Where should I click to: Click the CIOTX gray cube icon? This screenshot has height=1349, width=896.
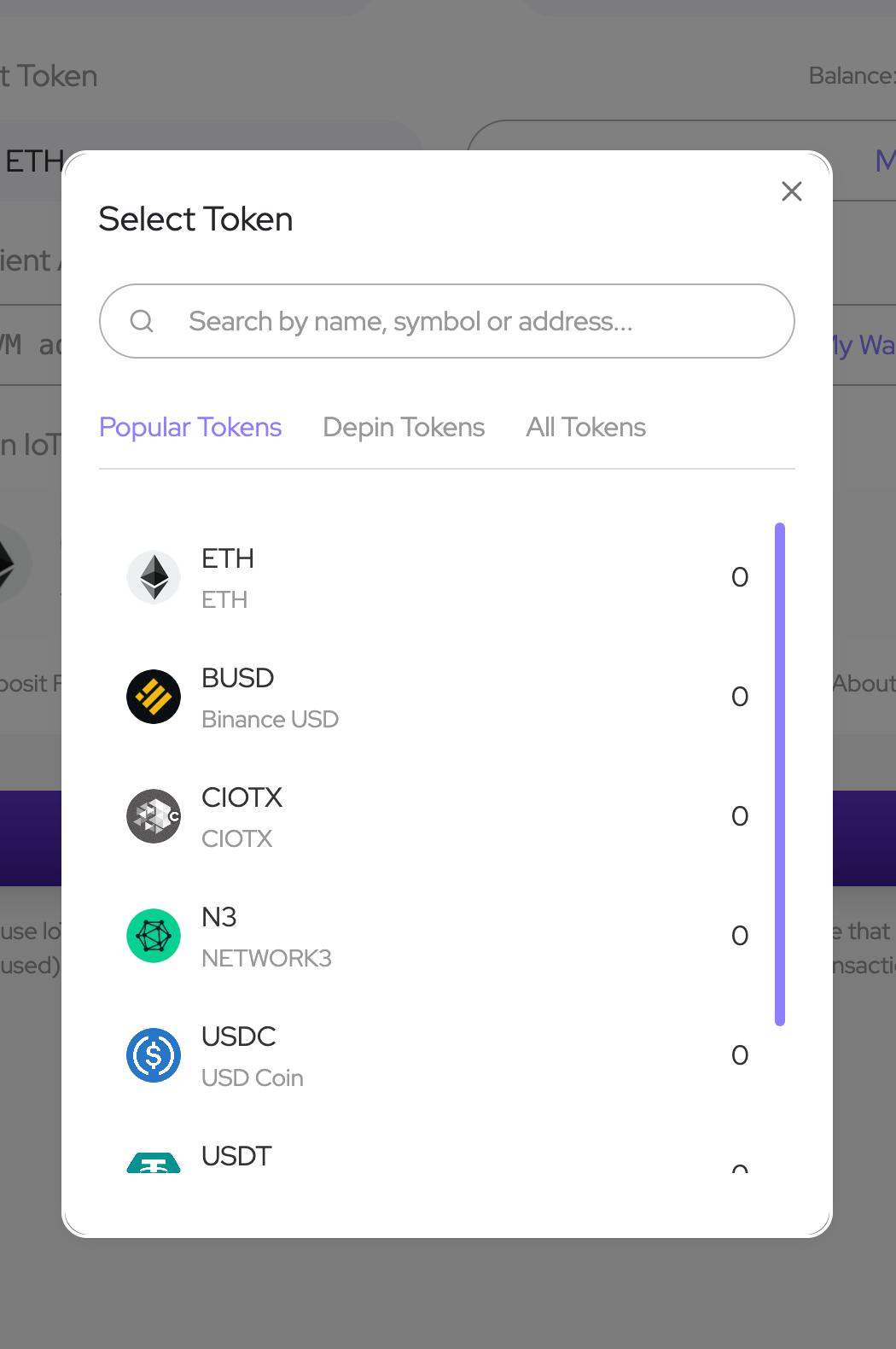154,816
